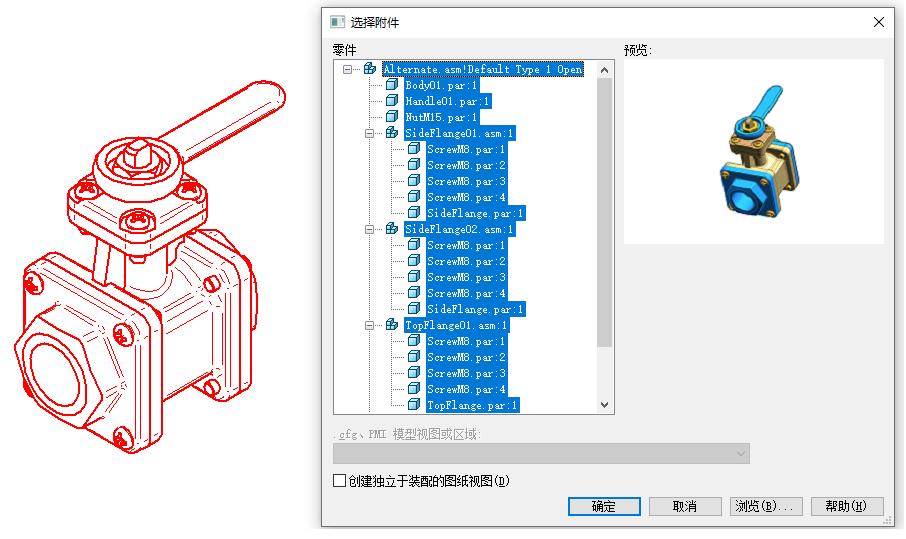906x539 pixels.
Task: Click the valve preview thumbnail
Action: click(x=760, y=151)
